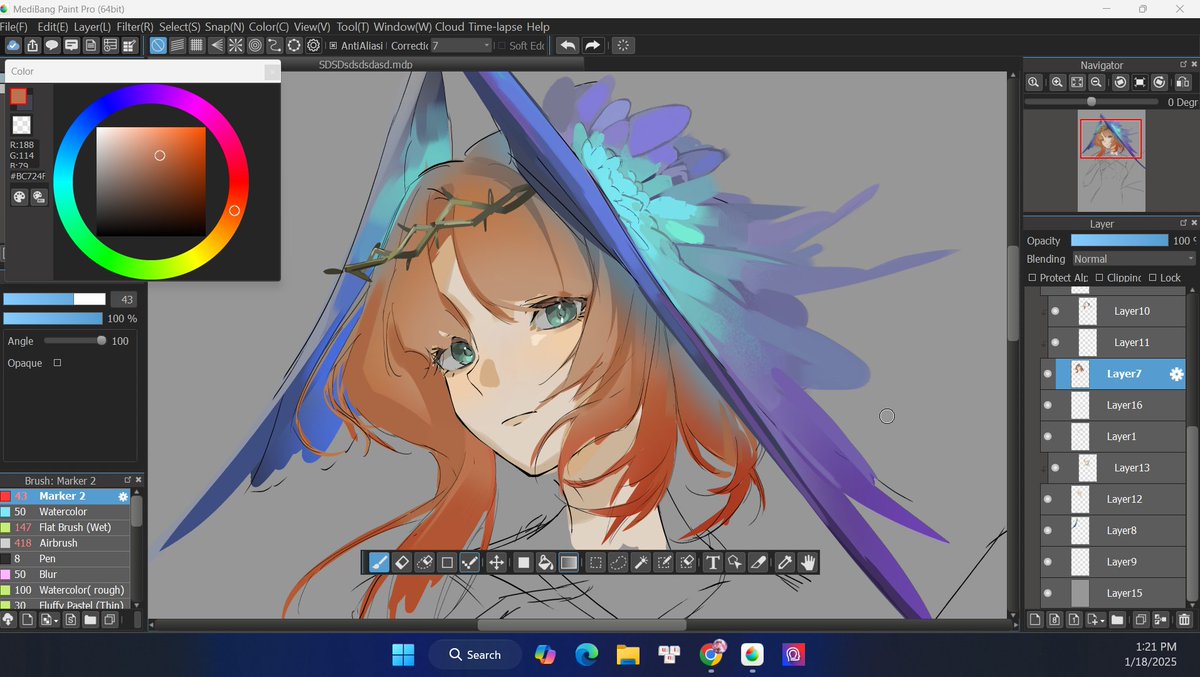The width and height of the screenshot is (1200, 677).
Task: Click the foreground color swatch
Action: click(x=18, y=96)
